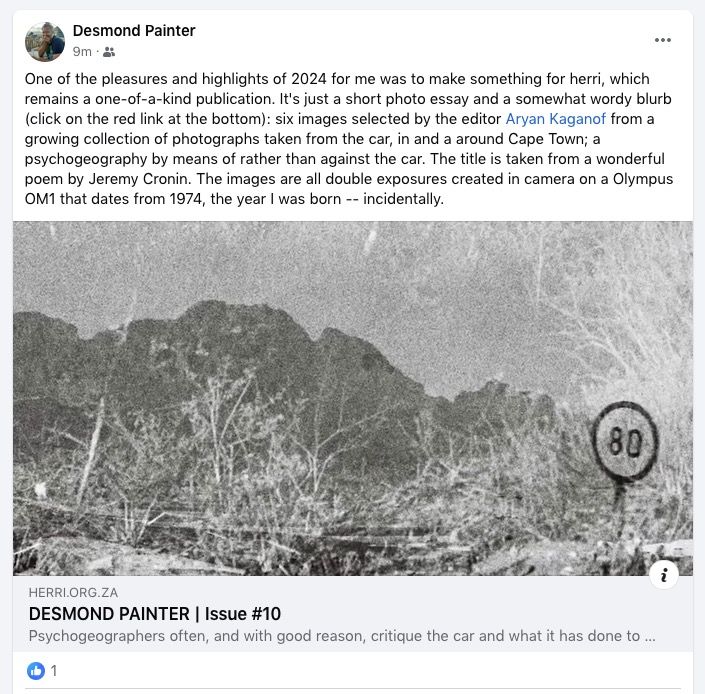
Task: View who reacted via count 1
Action: [x=54, y=671]
